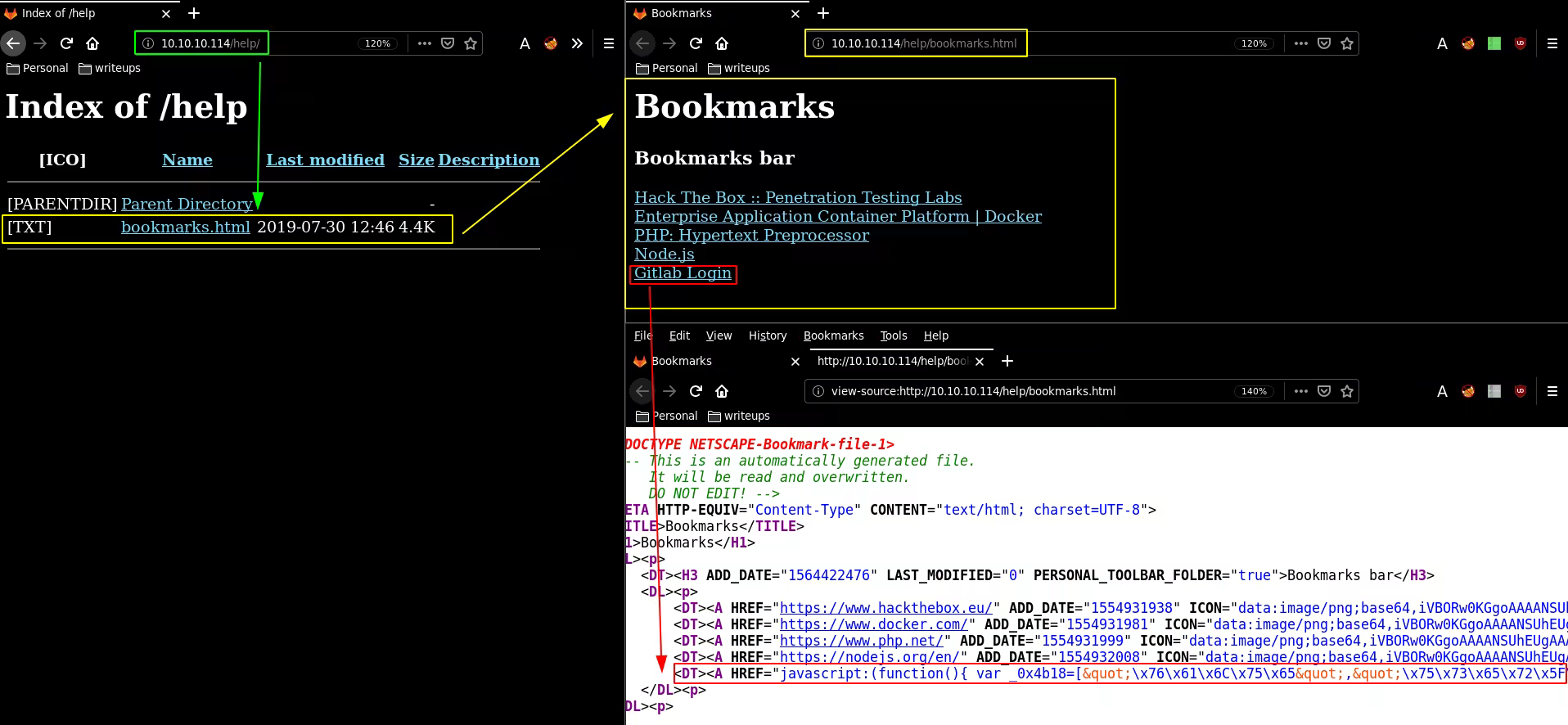Open the History menu

point(767,335)
